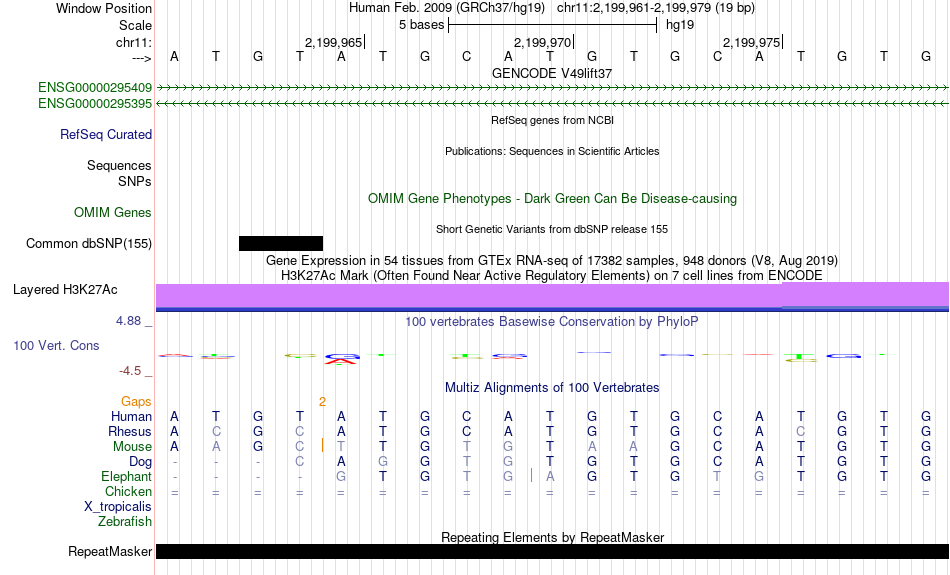Click the GTEx Gene Expression track title

point(552,261)
